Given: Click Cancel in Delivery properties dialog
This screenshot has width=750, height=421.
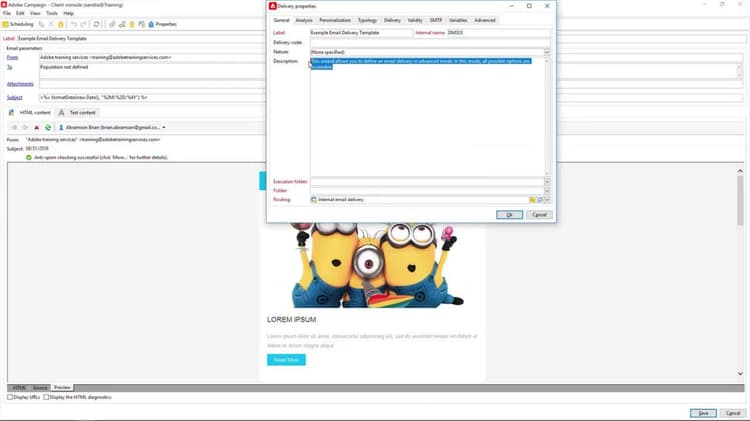Looking at the screenshot, I should [539, 215].
